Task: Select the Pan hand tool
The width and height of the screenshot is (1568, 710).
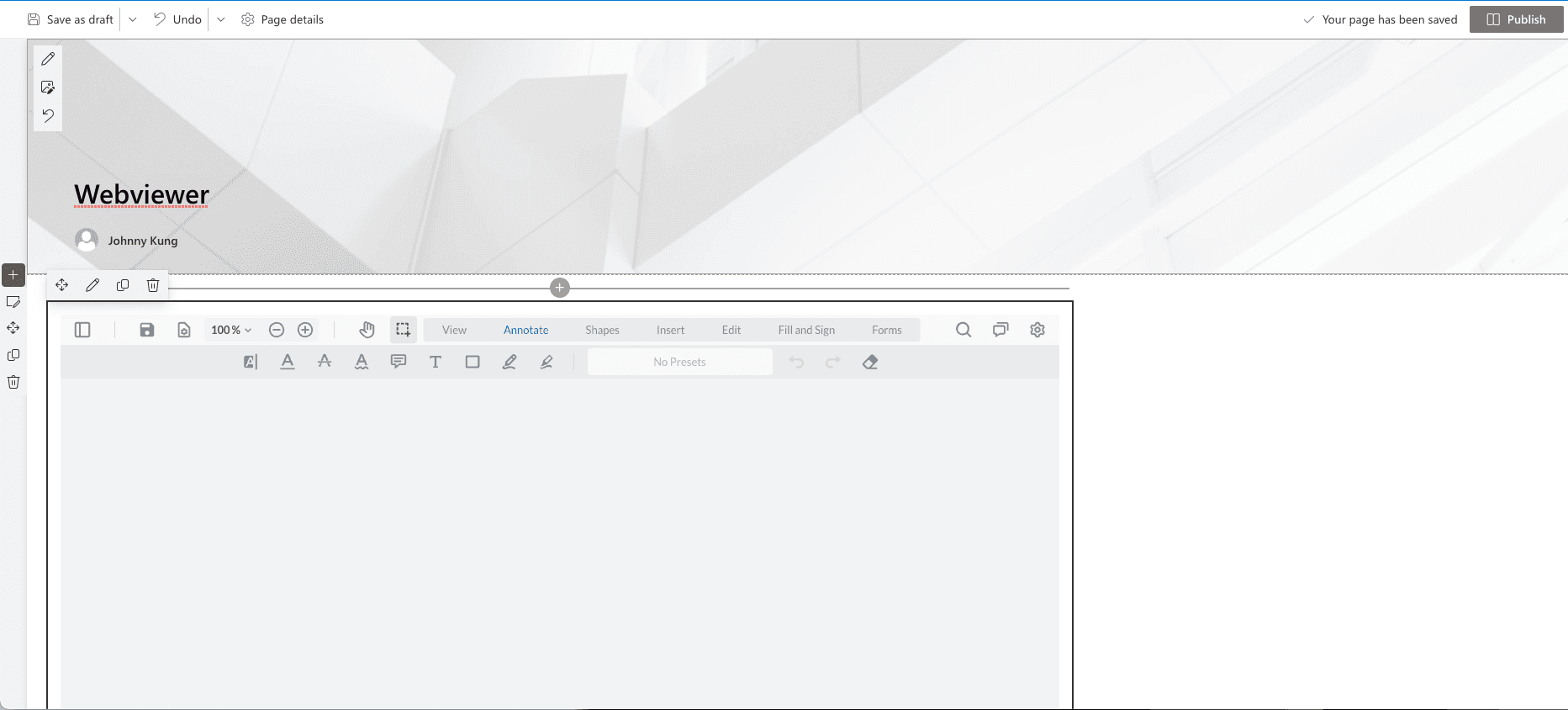Action: [367, 330]
